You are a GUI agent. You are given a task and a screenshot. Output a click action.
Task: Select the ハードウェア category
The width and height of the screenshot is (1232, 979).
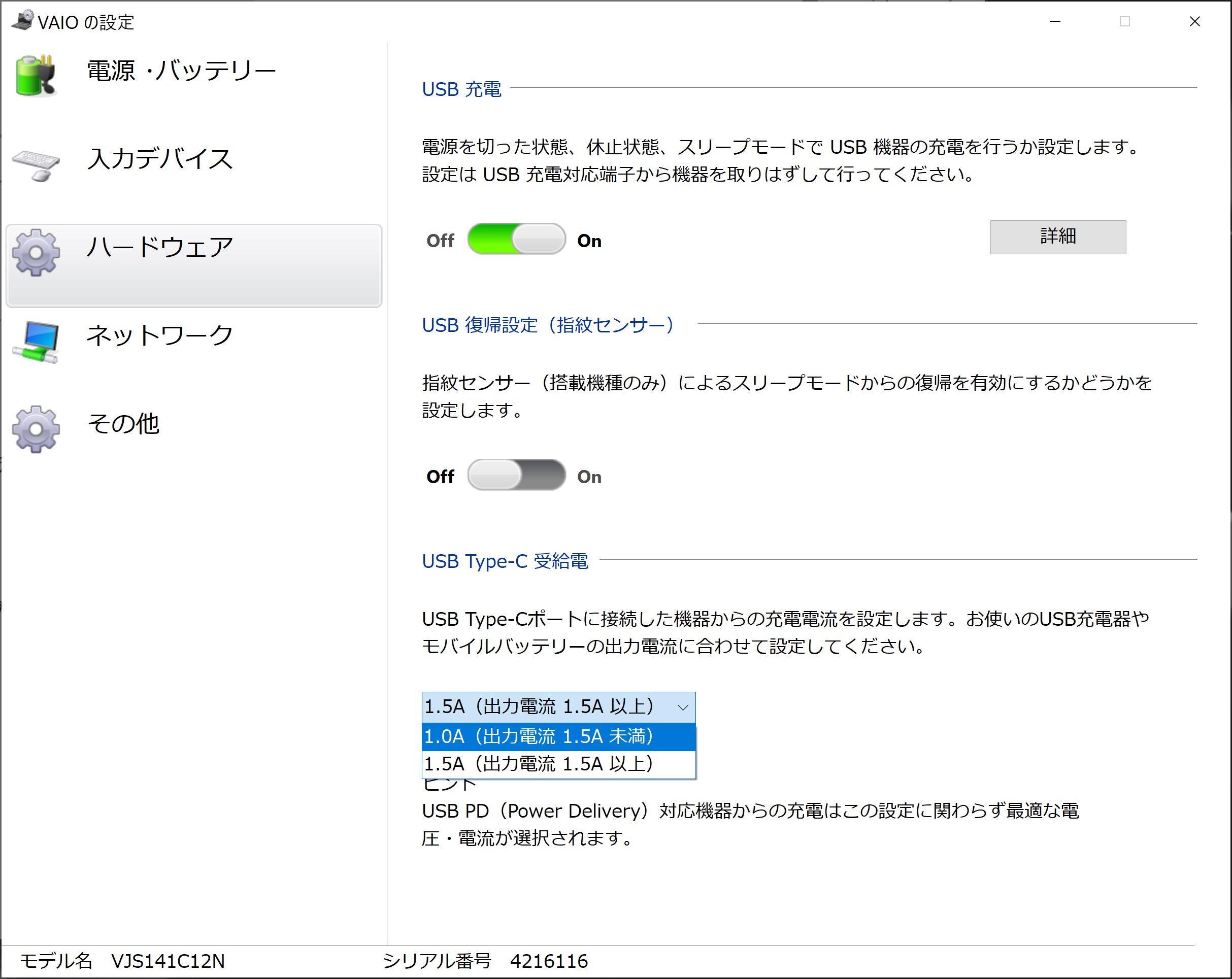[194, 265]
